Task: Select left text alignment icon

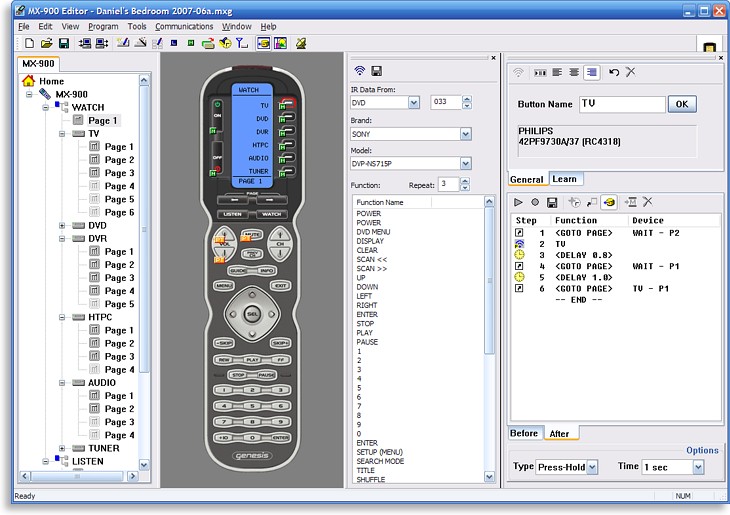Action: click(557, 72)
